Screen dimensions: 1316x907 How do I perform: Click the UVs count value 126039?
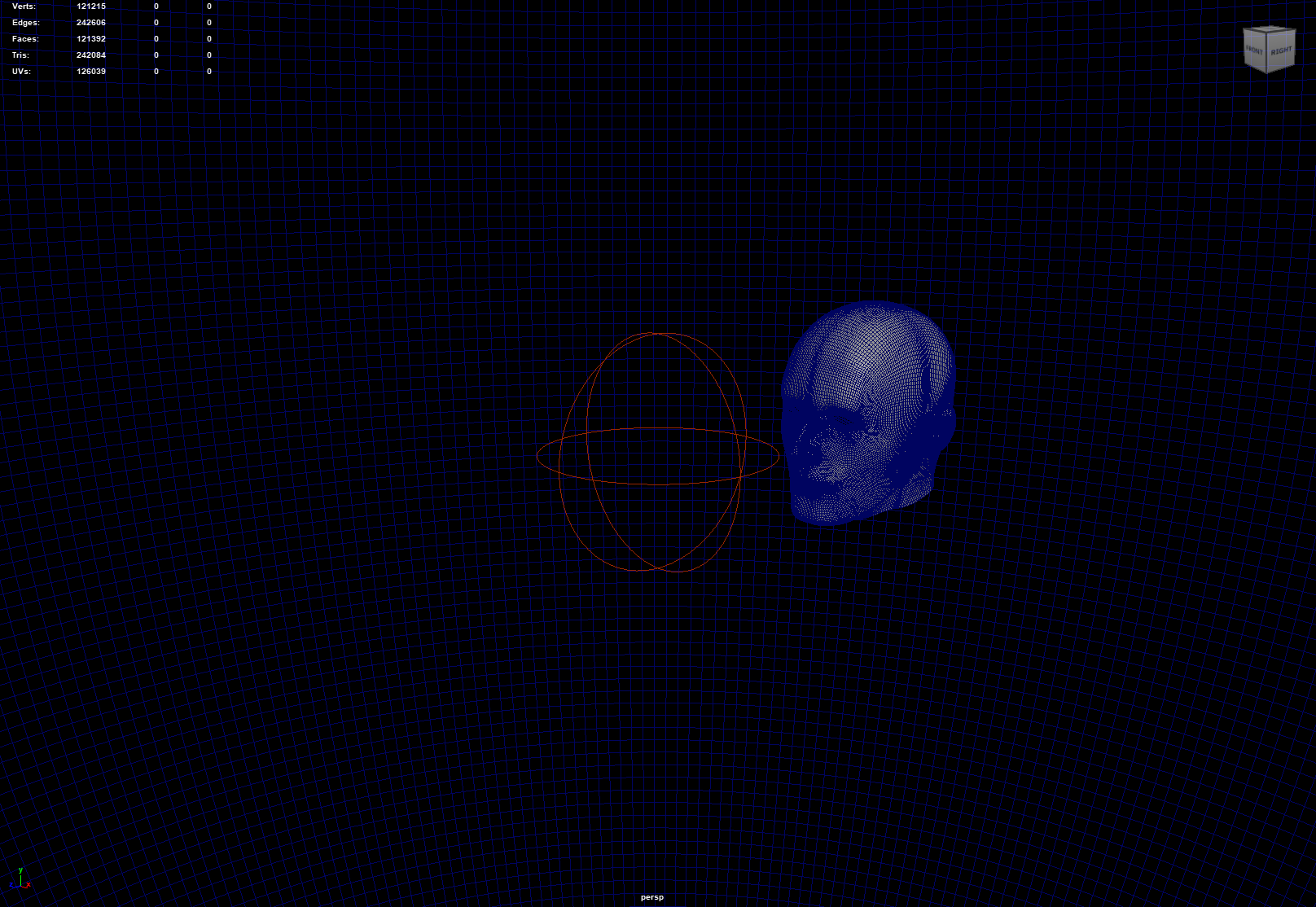click(91, 72)
